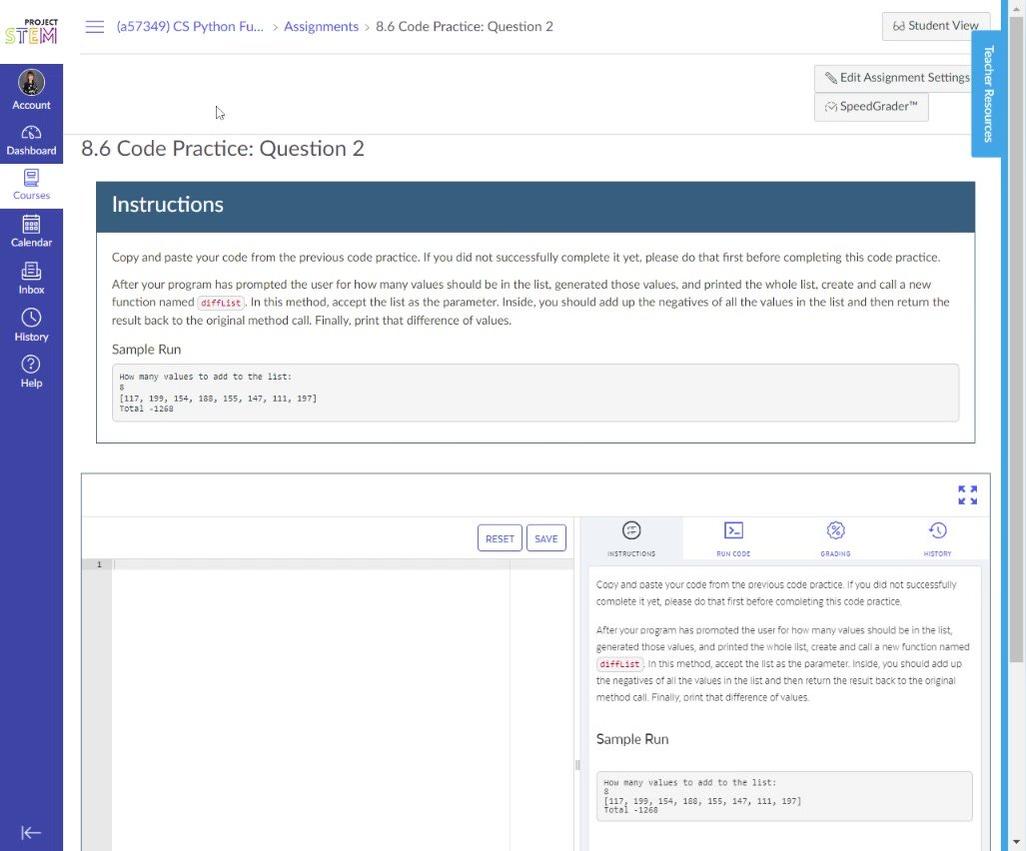This screenshot has height=851, width=1026.
Task: Open the Courses menu
Action: point(31,185)
